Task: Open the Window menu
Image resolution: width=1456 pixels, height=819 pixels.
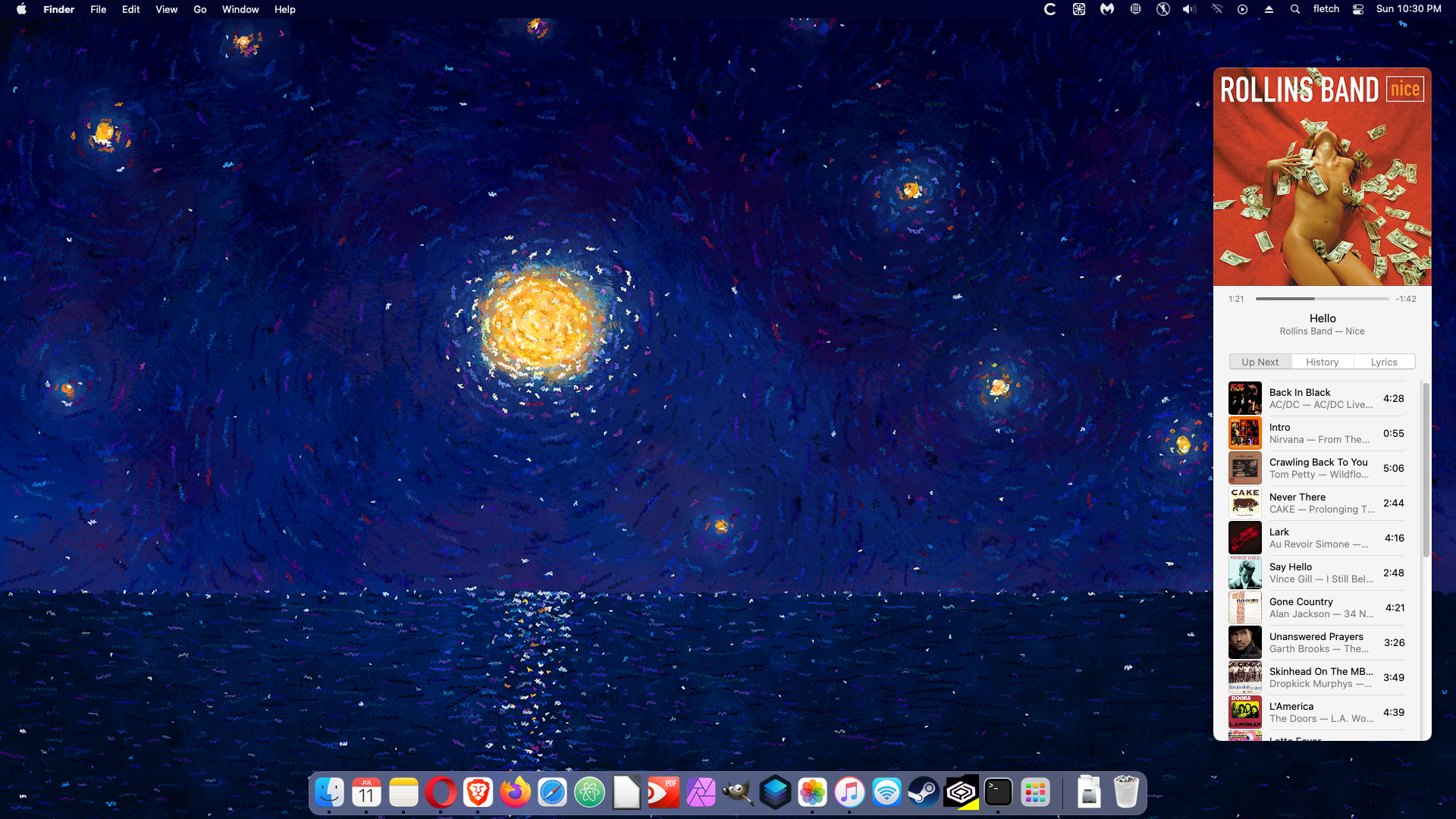Action: click(x=240, y=9)
